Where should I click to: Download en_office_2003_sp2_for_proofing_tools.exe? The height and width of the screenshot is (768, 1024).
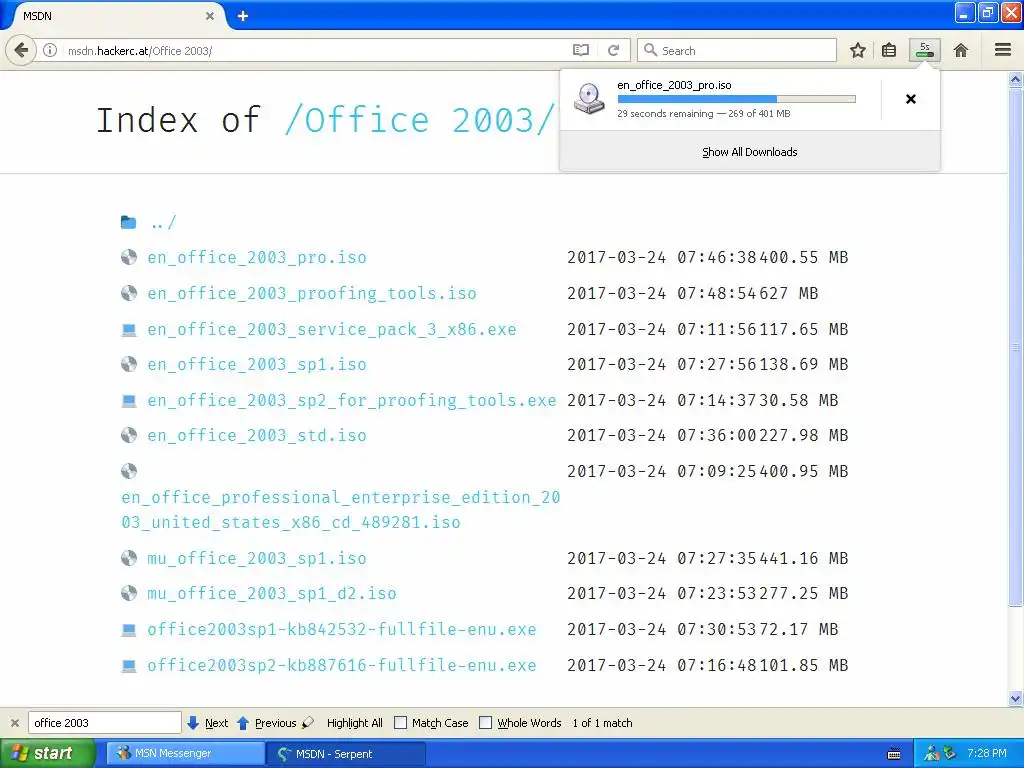point(351,400)
